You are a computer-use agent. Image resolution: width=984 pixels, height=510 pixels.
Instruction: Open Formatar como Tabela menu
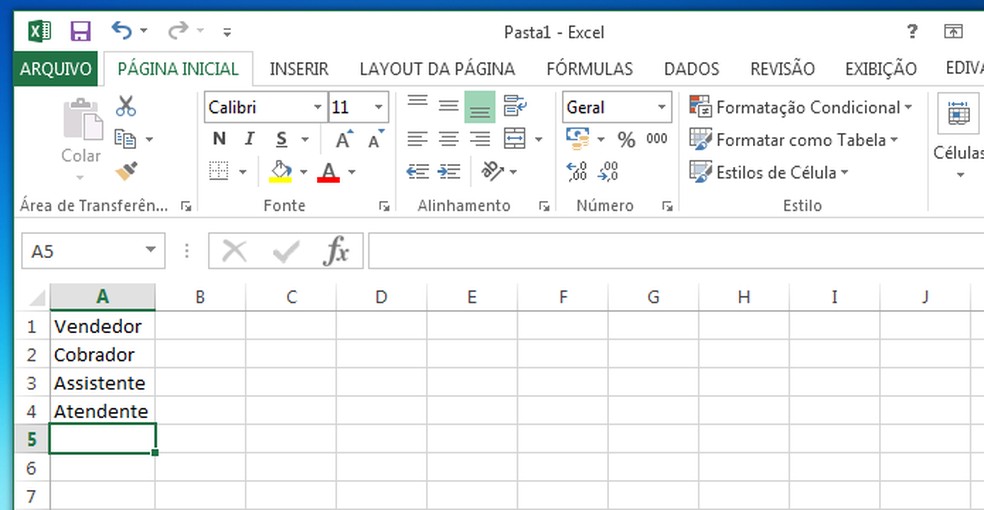click(x=794, y=139)
